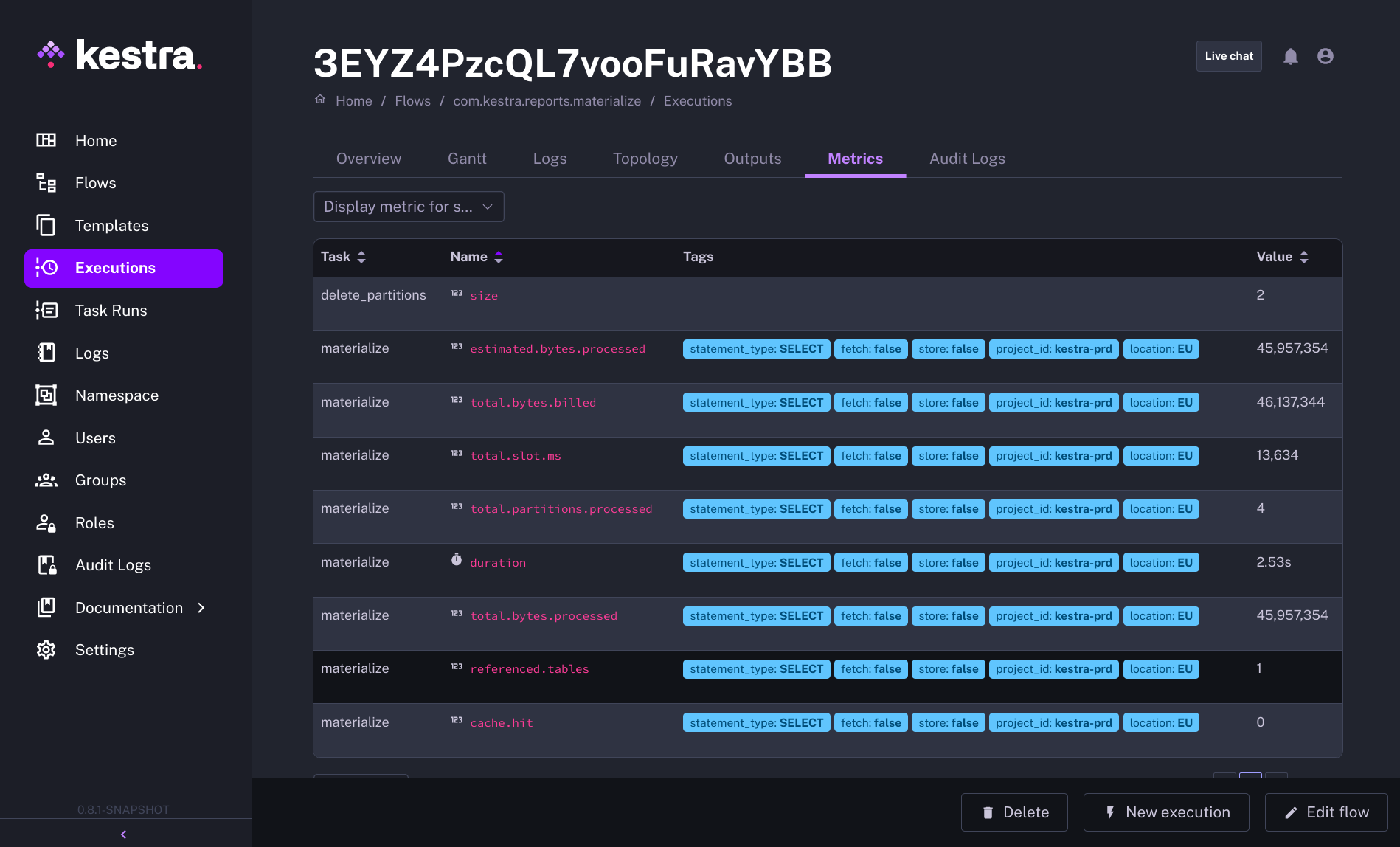
Task: Collapse the sidebar with bottom chevron
Action: [124, 834]
